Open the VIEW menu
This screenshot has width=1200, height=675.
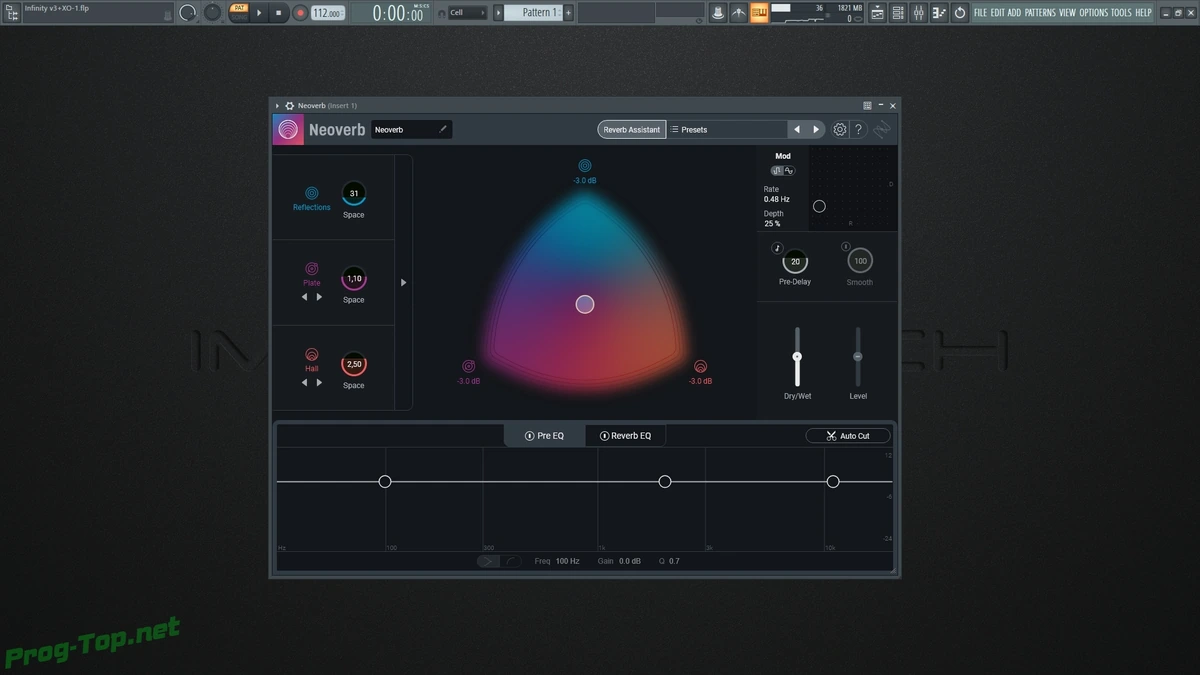(1067, 13)
